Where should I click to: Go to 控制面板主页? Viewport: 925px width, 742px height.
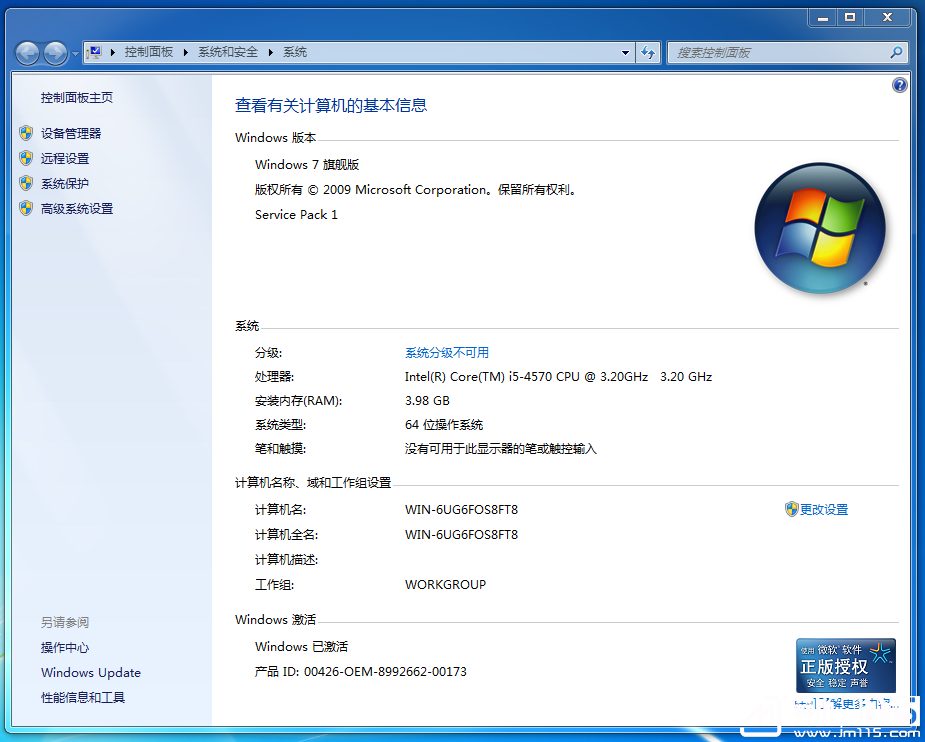(77, 98)
